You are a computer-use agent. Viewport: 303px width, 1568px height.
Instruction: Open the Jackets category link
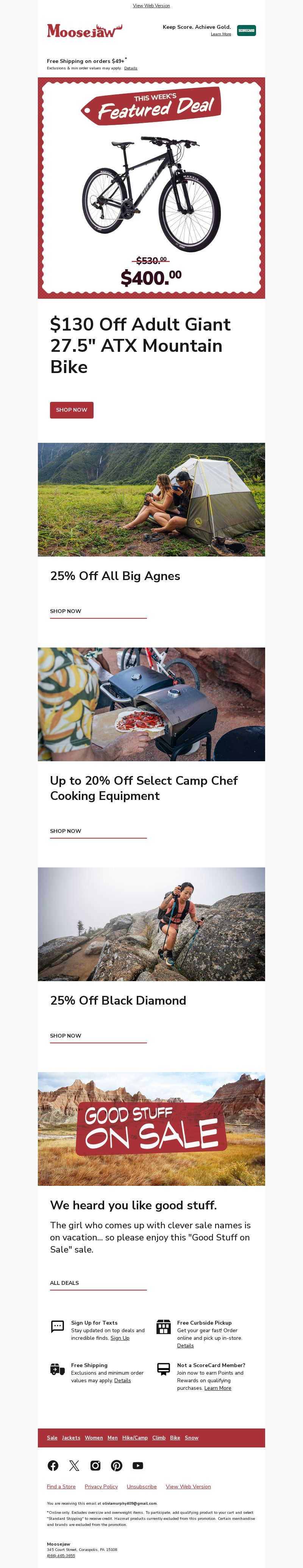tap(71, 1438)
